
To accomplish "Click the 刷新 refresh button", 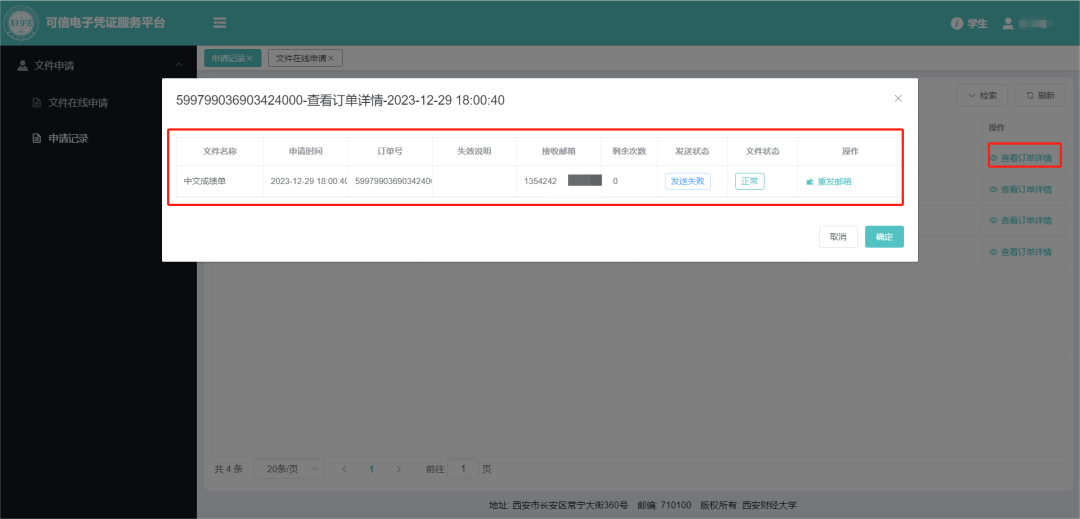I will point(1040,96).
